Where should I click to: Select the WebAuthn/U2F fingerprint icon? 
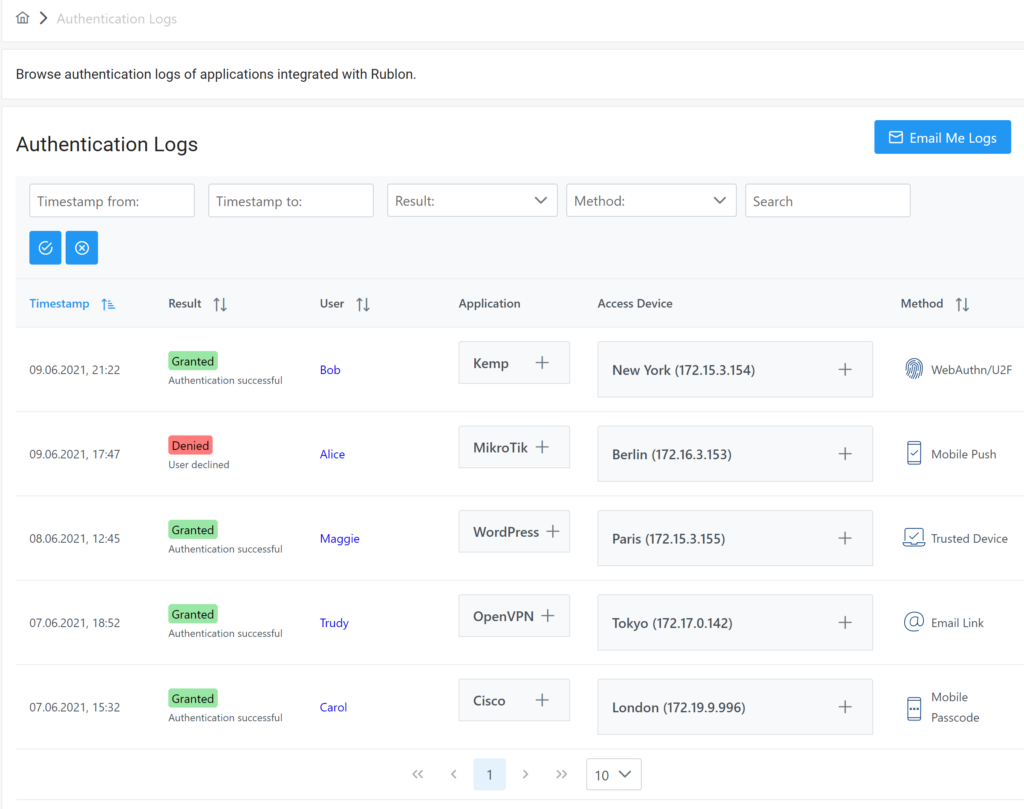tap(914, 368)
